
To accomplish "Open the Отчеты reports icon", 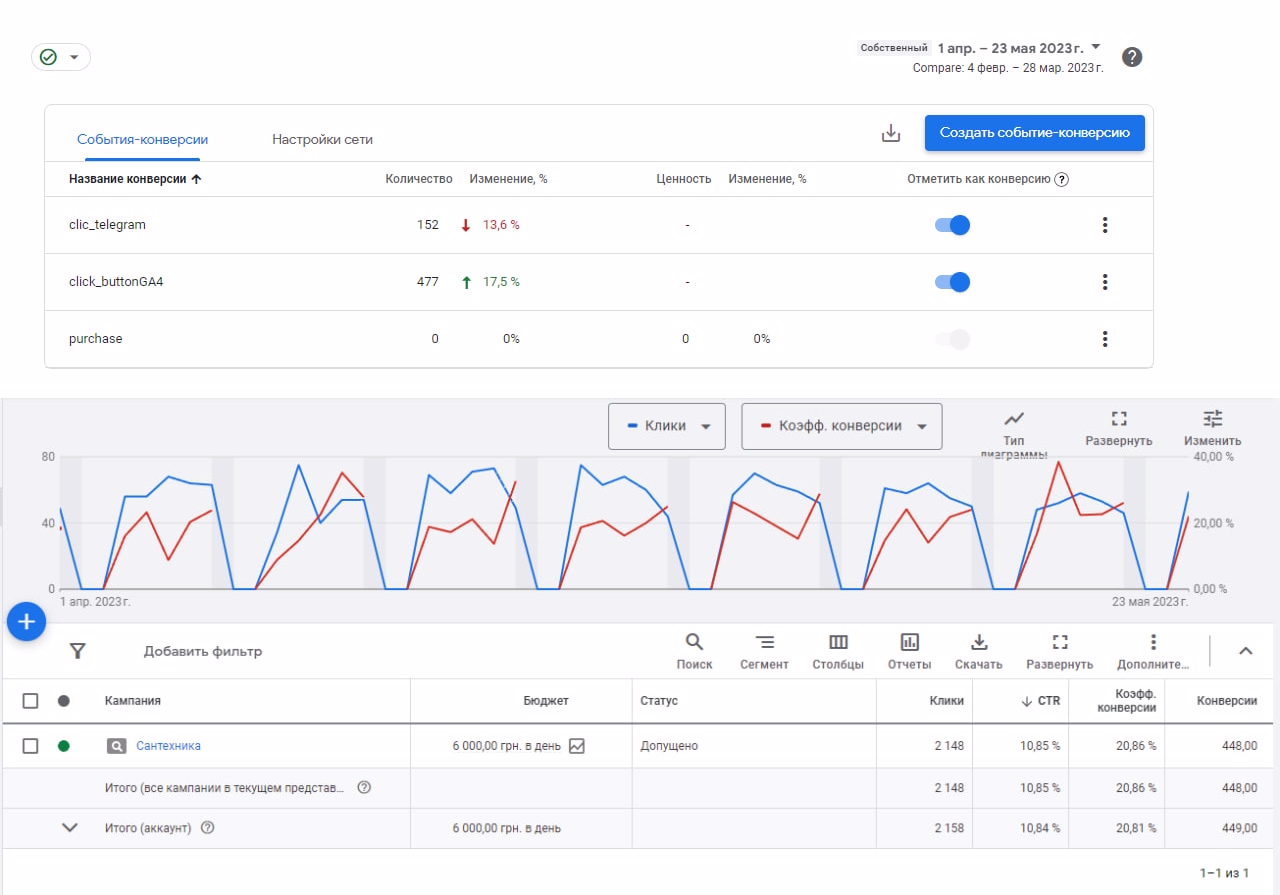I will click(x=909, y=651).
